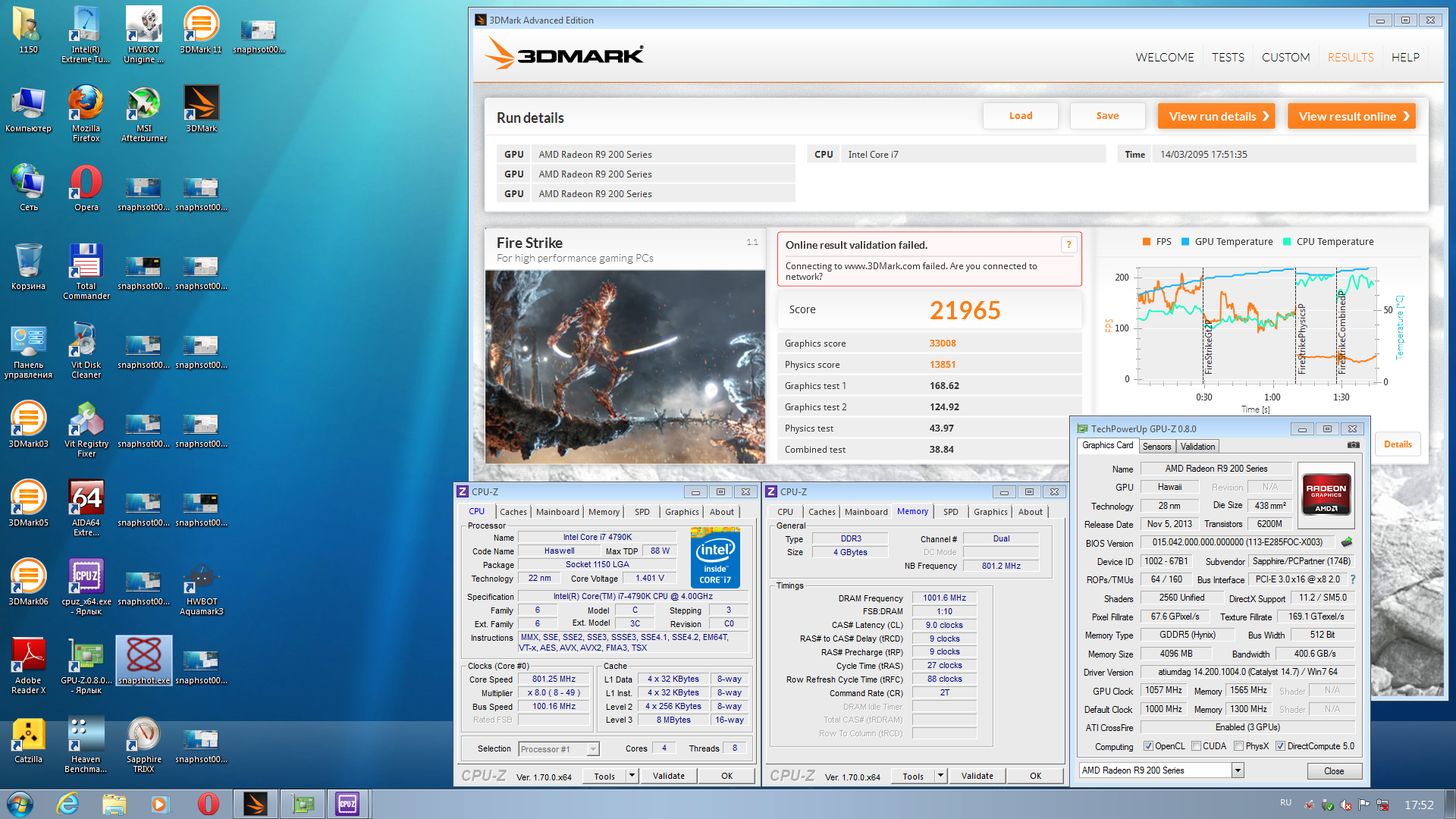Screen dimensions: 1456x819
Task: Launch 3DMark03 desktop shortcut
Action: (28, 425)
